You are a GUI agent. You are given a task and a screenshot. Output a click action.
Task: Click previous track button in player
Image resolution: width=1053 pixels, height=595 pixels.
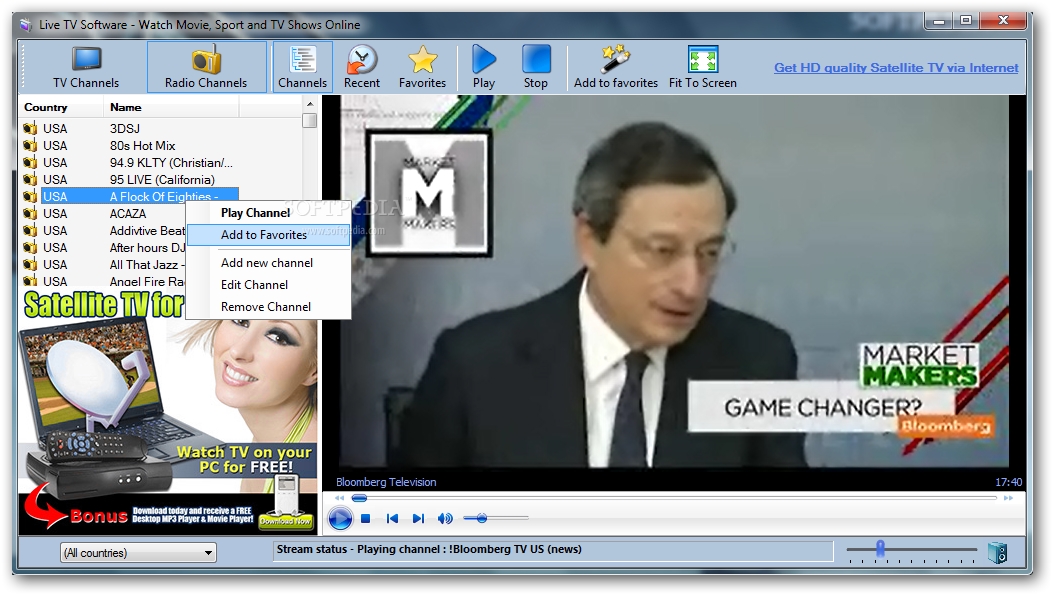(393, 518)
